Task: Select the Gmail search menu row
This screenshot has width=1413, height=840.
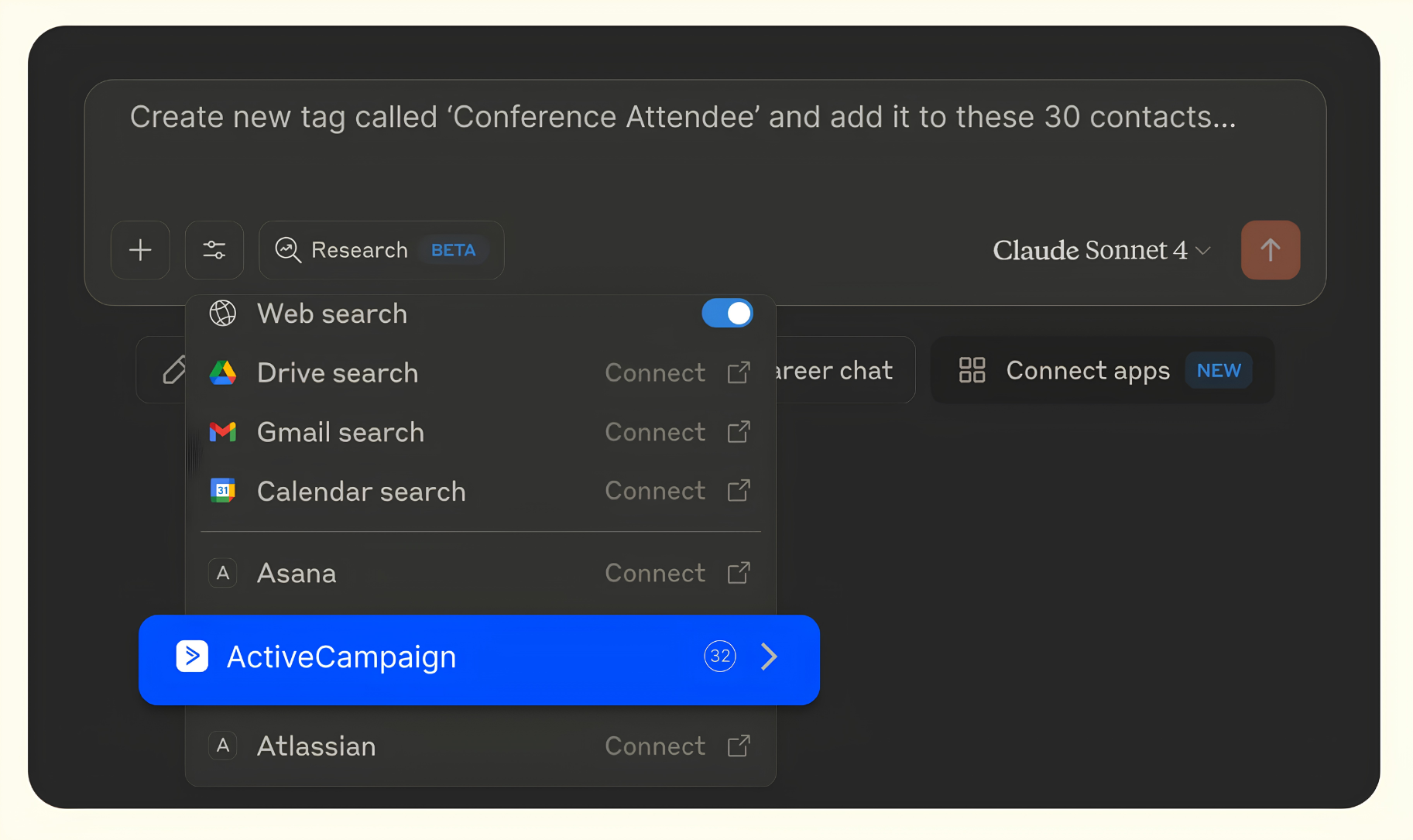Action: [480, 432]
